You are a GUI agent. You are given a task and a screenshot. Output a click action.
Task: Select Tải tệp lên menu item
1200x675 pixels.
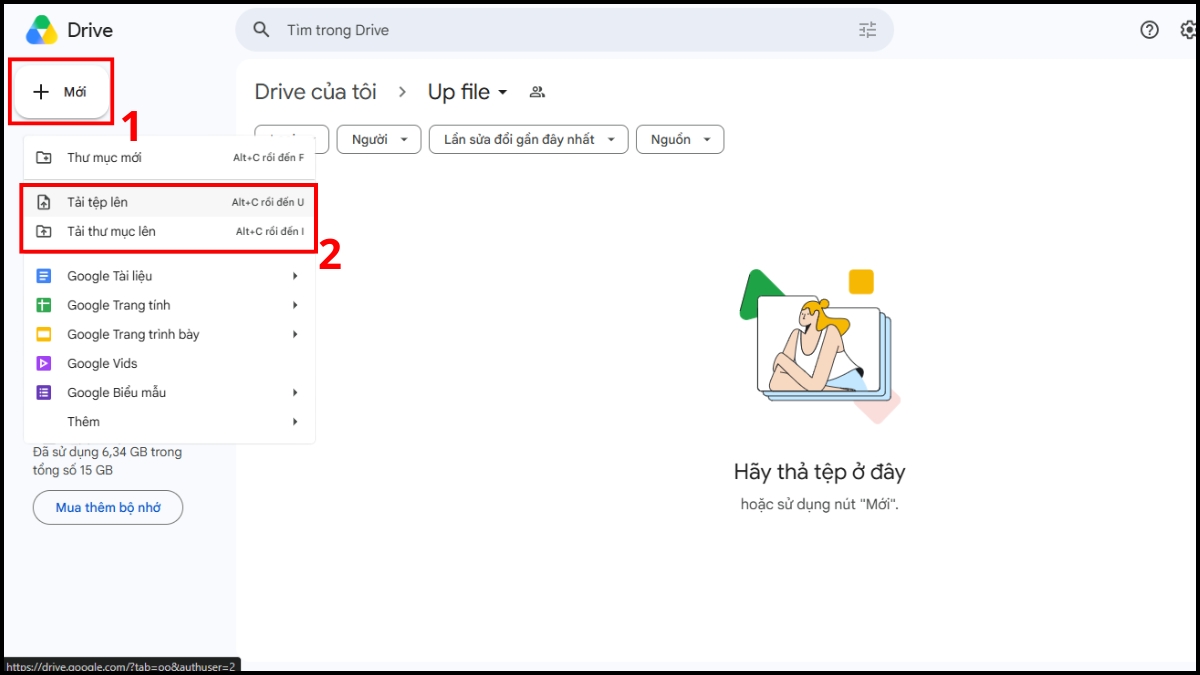pyautogui.click(x=169, y=202)
